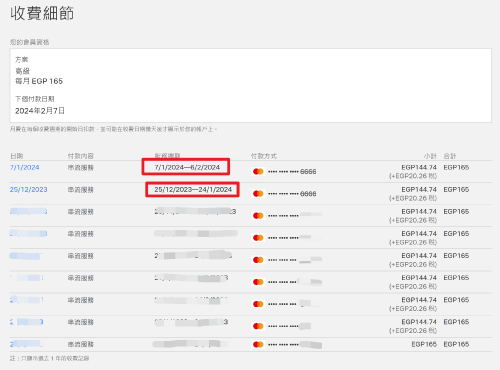Click the 方案 label in membership box
The image size is (500, 370).
point(22,60)
